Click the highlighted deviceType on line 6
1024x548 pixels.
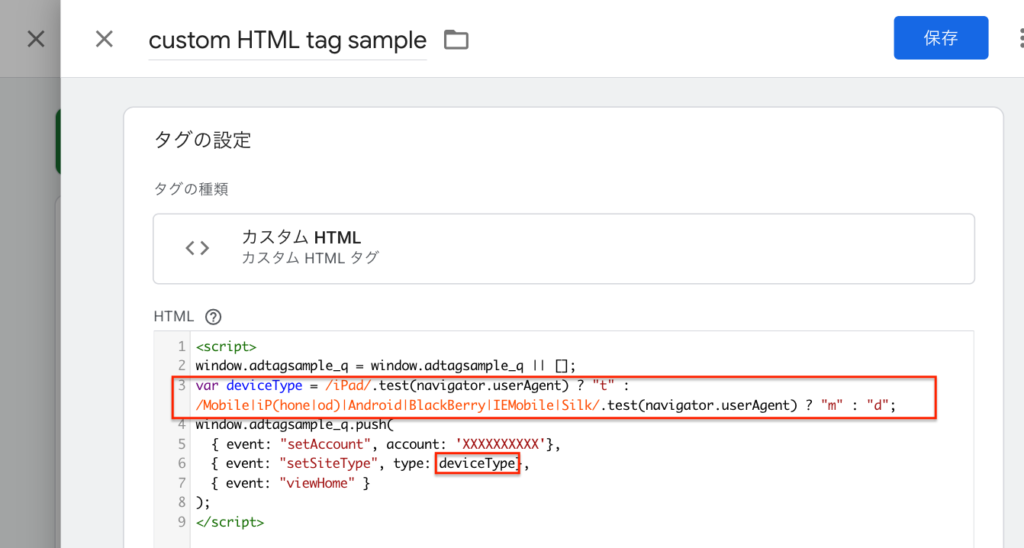478,463
